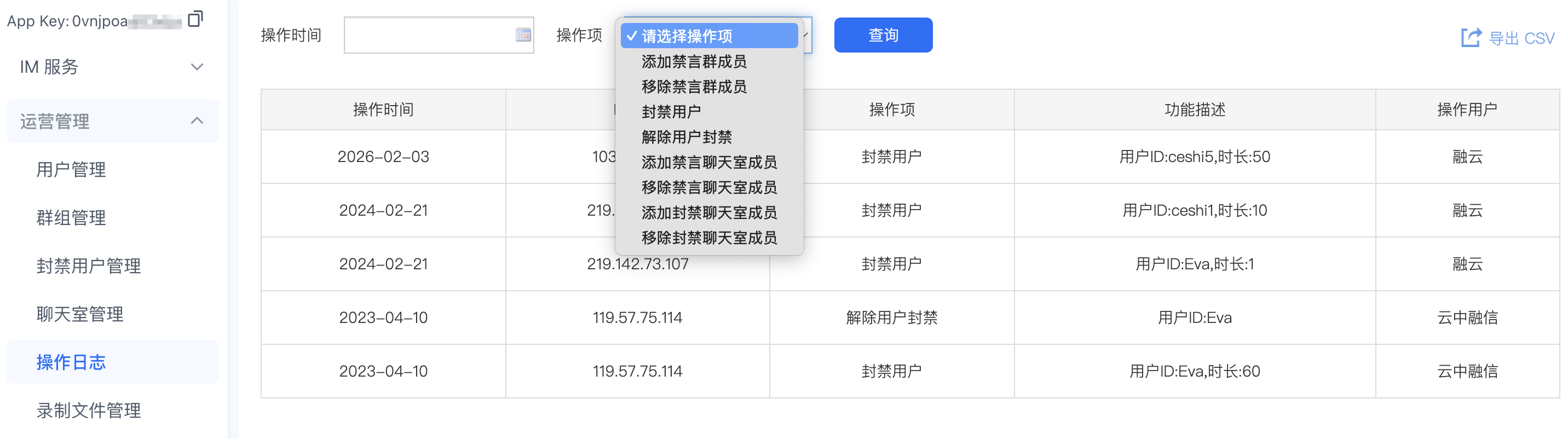Choose 解除用户封禁 option
Screen dimensions: 1568x439
click(686, 137)
